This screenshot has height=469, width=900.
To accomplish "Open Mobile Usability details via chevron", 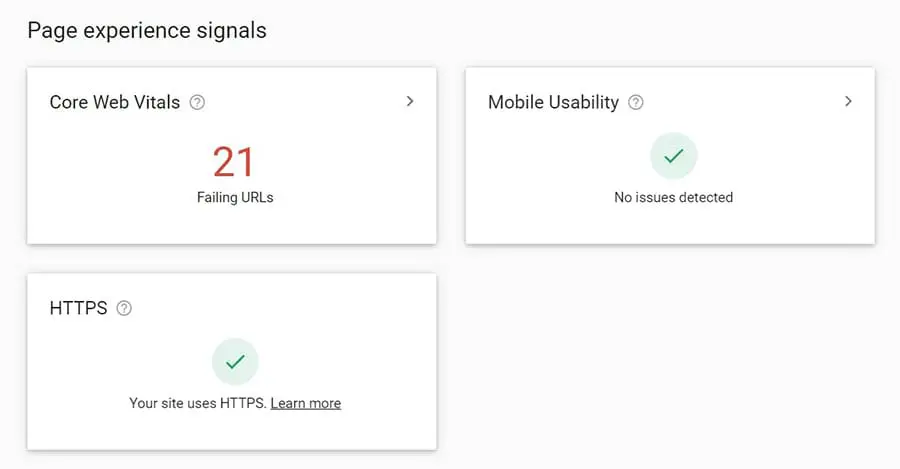I will click(848, 101).
